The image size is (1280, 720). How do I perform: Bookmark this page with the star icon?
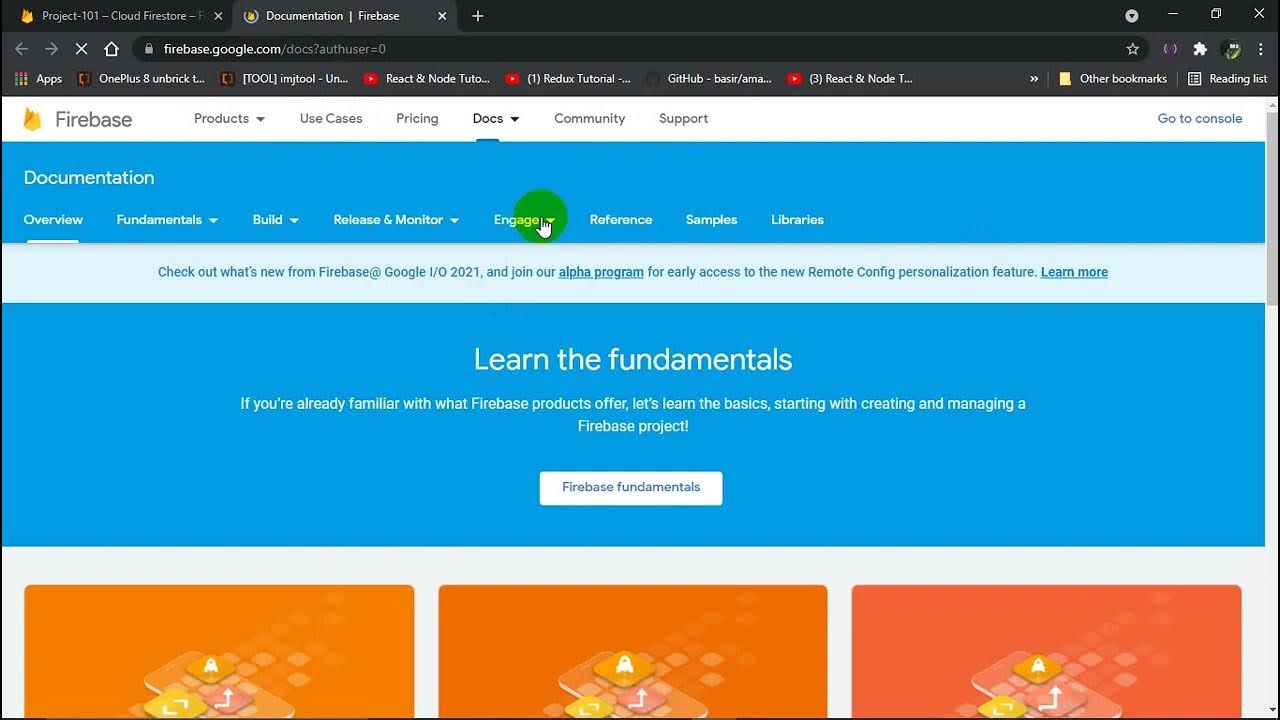(1133, 49)
